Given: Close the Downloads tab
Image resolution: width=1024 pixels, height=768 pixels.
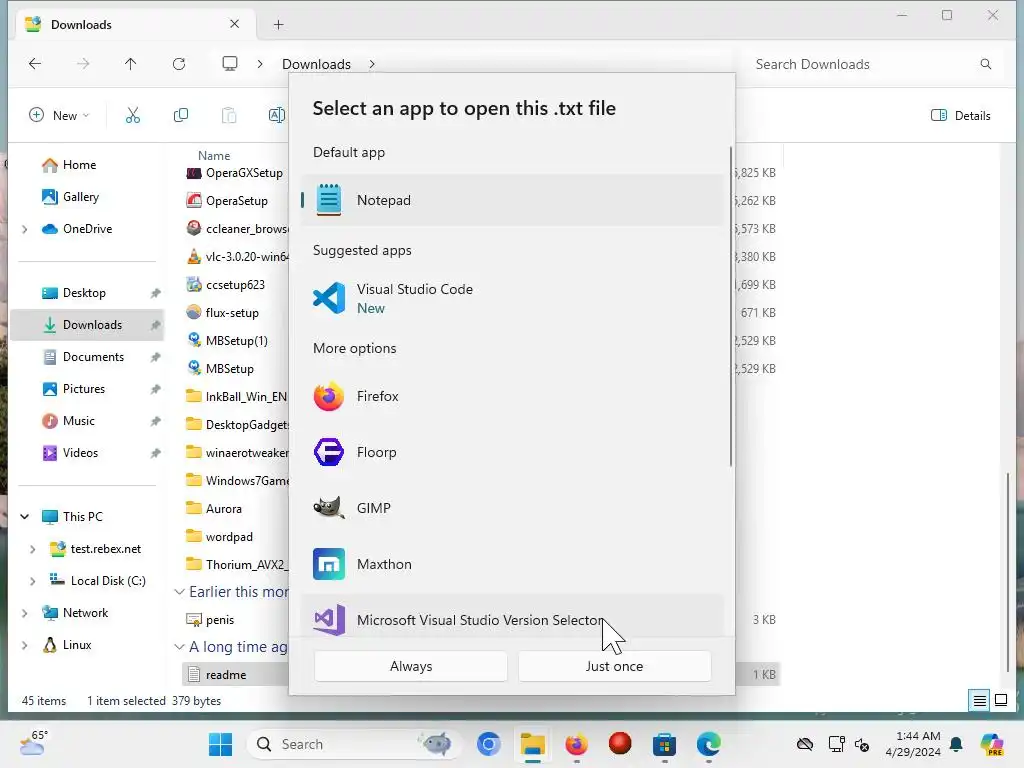Looking at the screenshot, I should coord(234,24).
